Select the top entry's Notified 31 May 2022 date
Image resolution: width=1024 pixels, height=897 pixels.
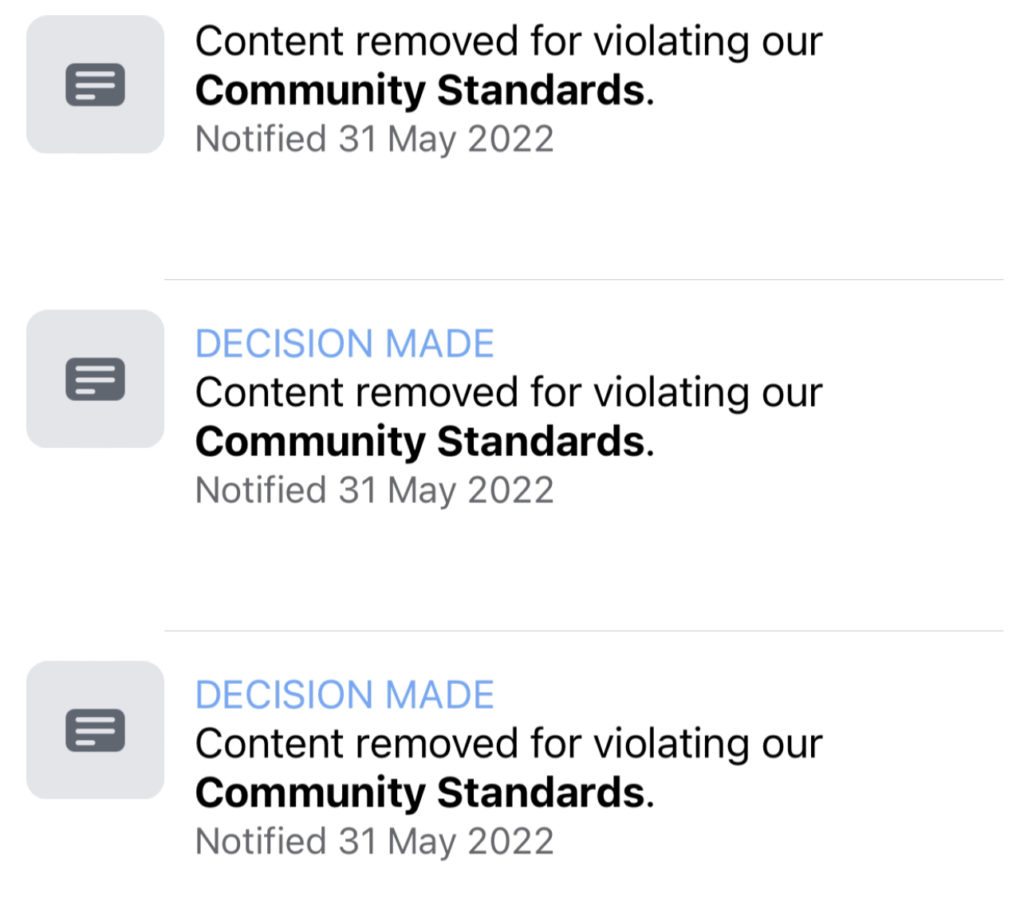click(x=374, y=140)
